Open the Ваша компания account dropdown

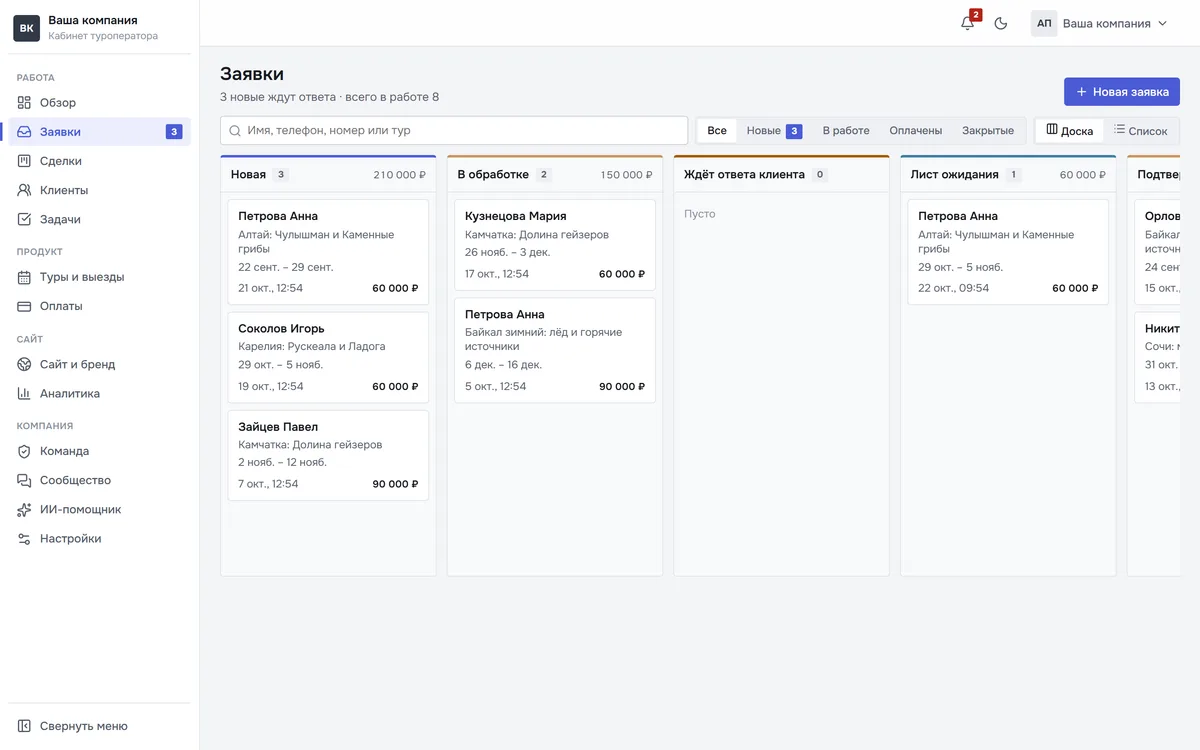(1102, 23)
